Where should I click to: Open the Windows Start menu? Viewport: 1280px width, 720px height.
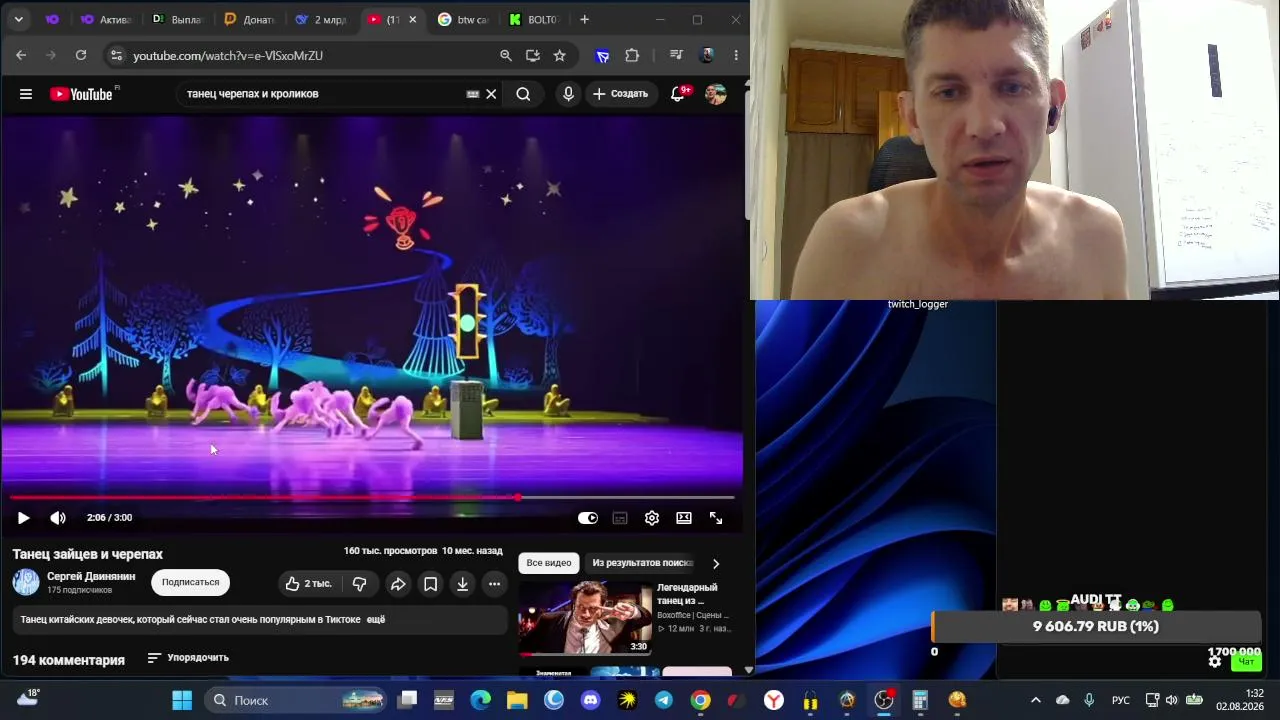click(182, 700)
